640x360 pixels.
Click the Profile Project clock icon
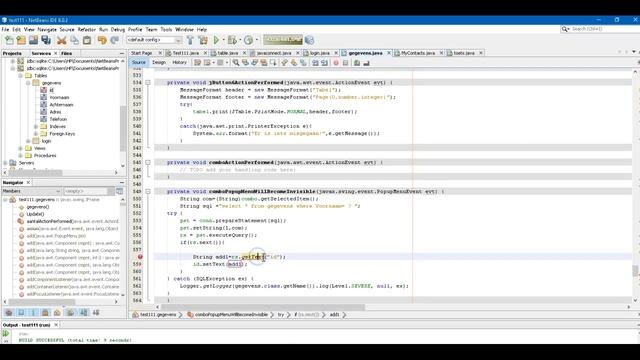coord(248,40)
